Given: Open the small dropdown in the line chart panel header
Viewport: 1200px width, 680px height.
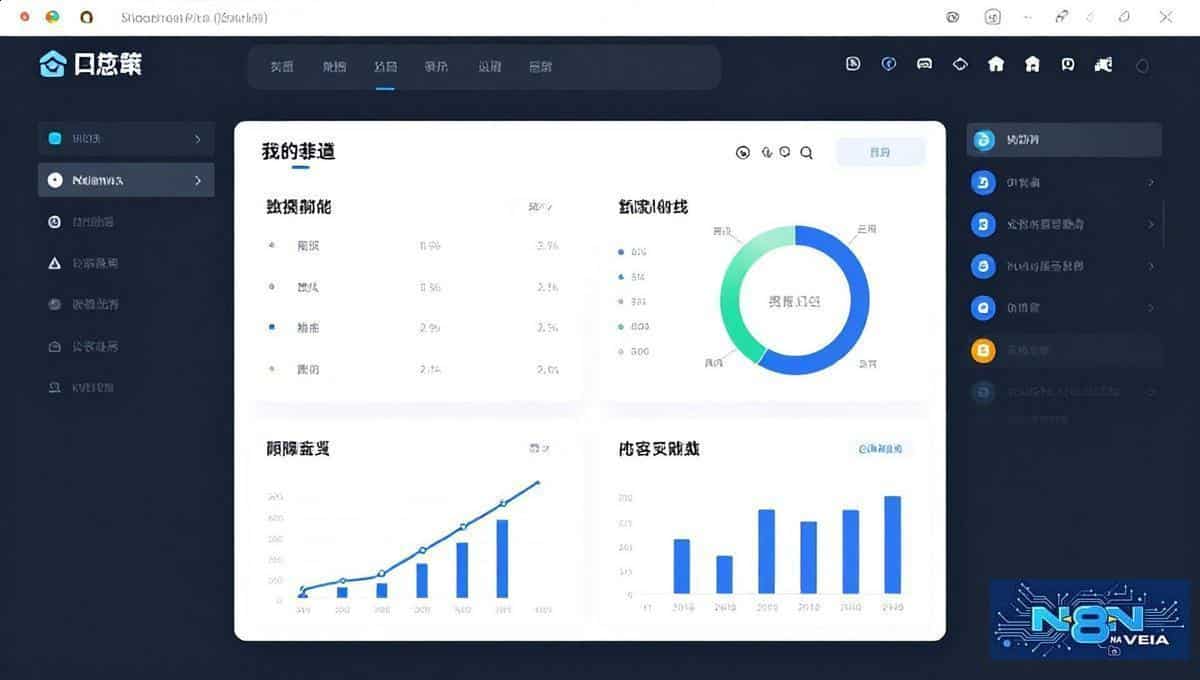Looking at the screenshot, I should point(539,449).
